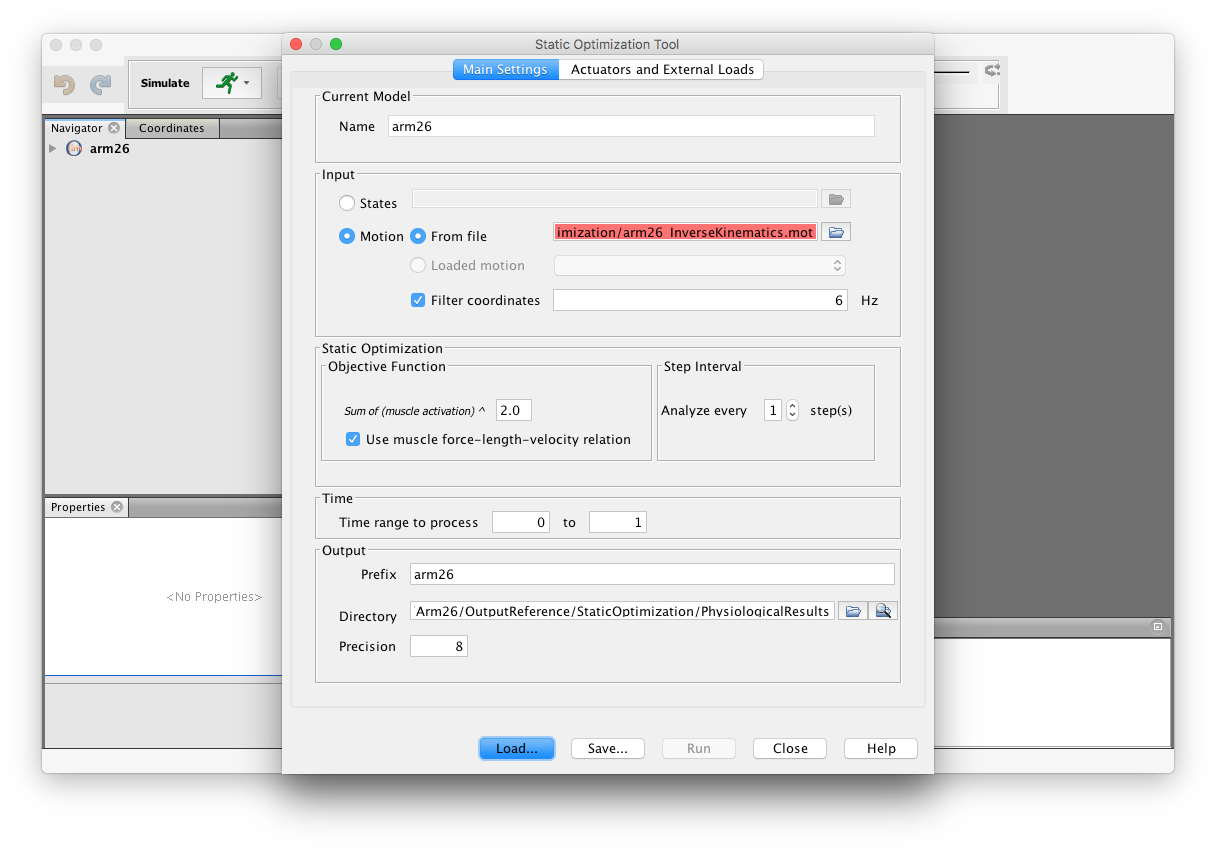Open the Simulate dropdown arrow
This screenshot has height=854, width=1216.
(x=245, y=83)
